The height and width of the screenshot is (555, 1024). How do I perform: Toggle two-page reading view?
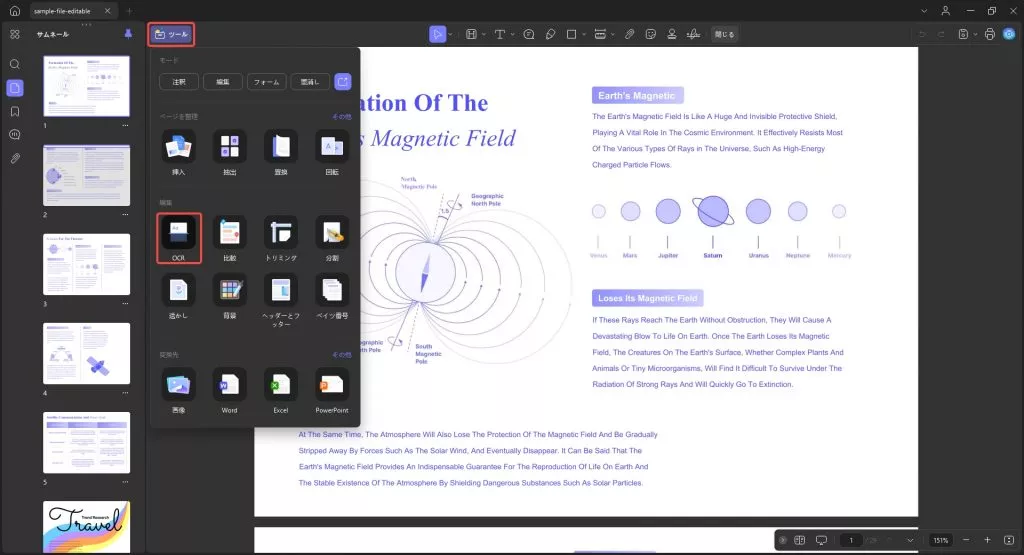[800, 540]
